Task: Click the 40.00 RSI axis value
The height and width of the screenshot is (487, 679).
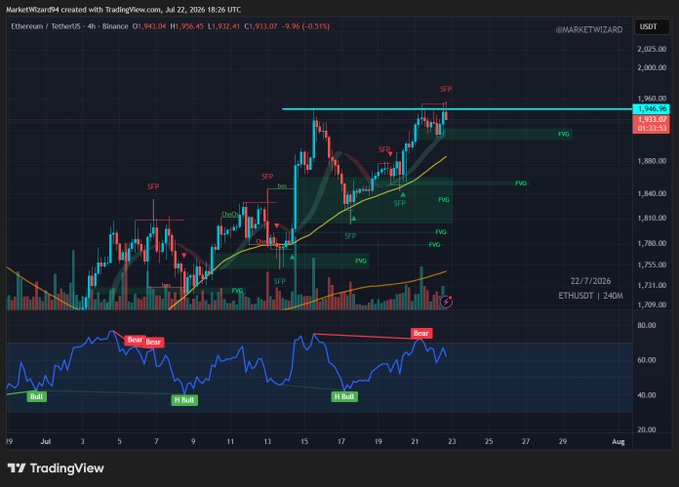Action: pos(647,395)
